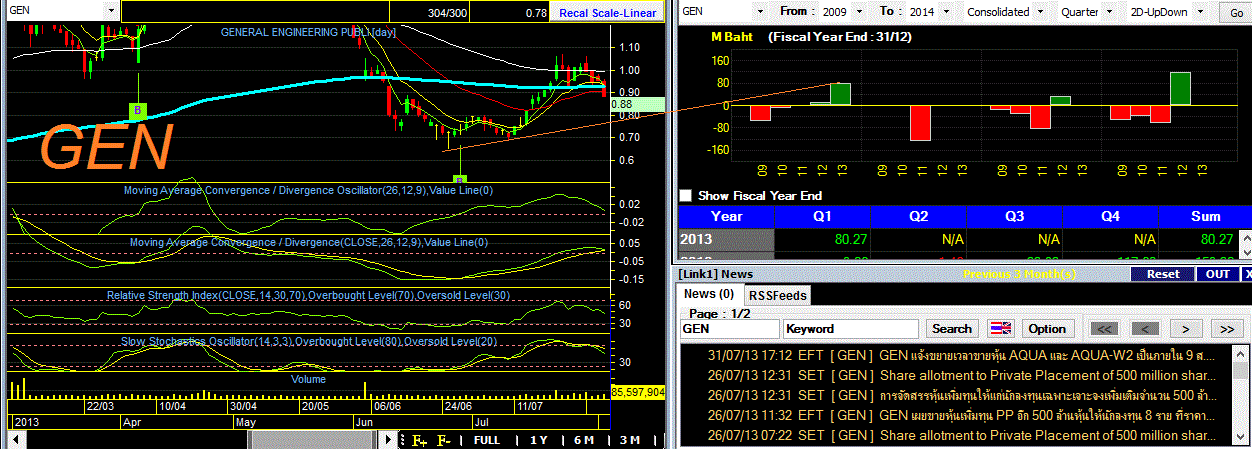
Task: Click the current price label 0.88
Action: 621,104
